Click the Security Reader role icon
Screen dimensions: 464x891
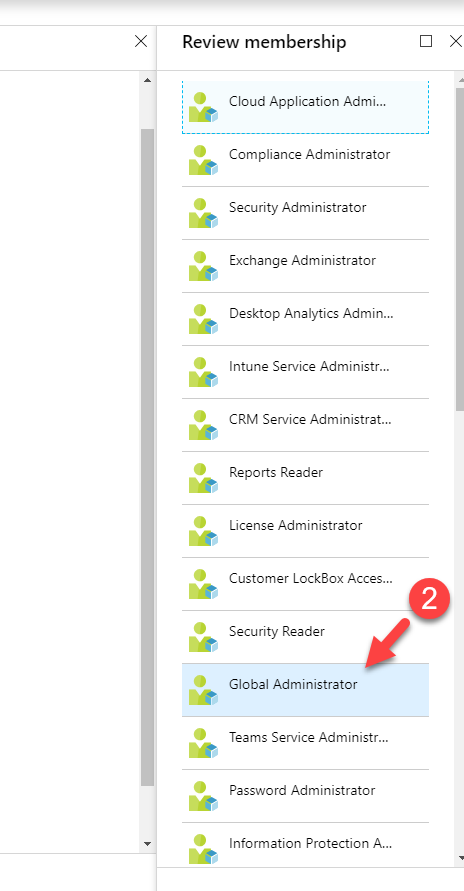coord(203,637)
